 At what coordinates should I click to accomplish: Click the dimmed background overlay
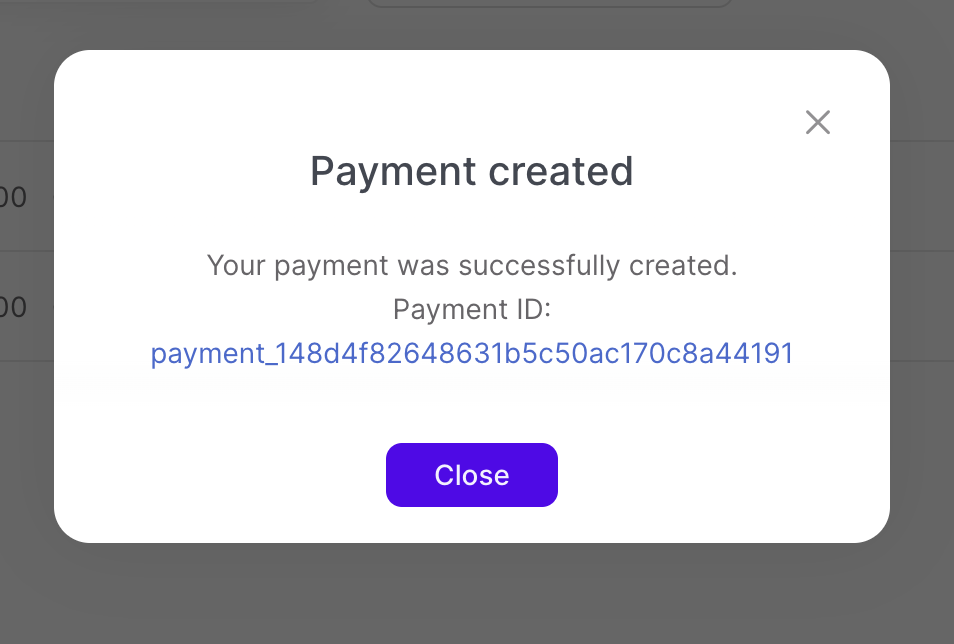(477, 600)
